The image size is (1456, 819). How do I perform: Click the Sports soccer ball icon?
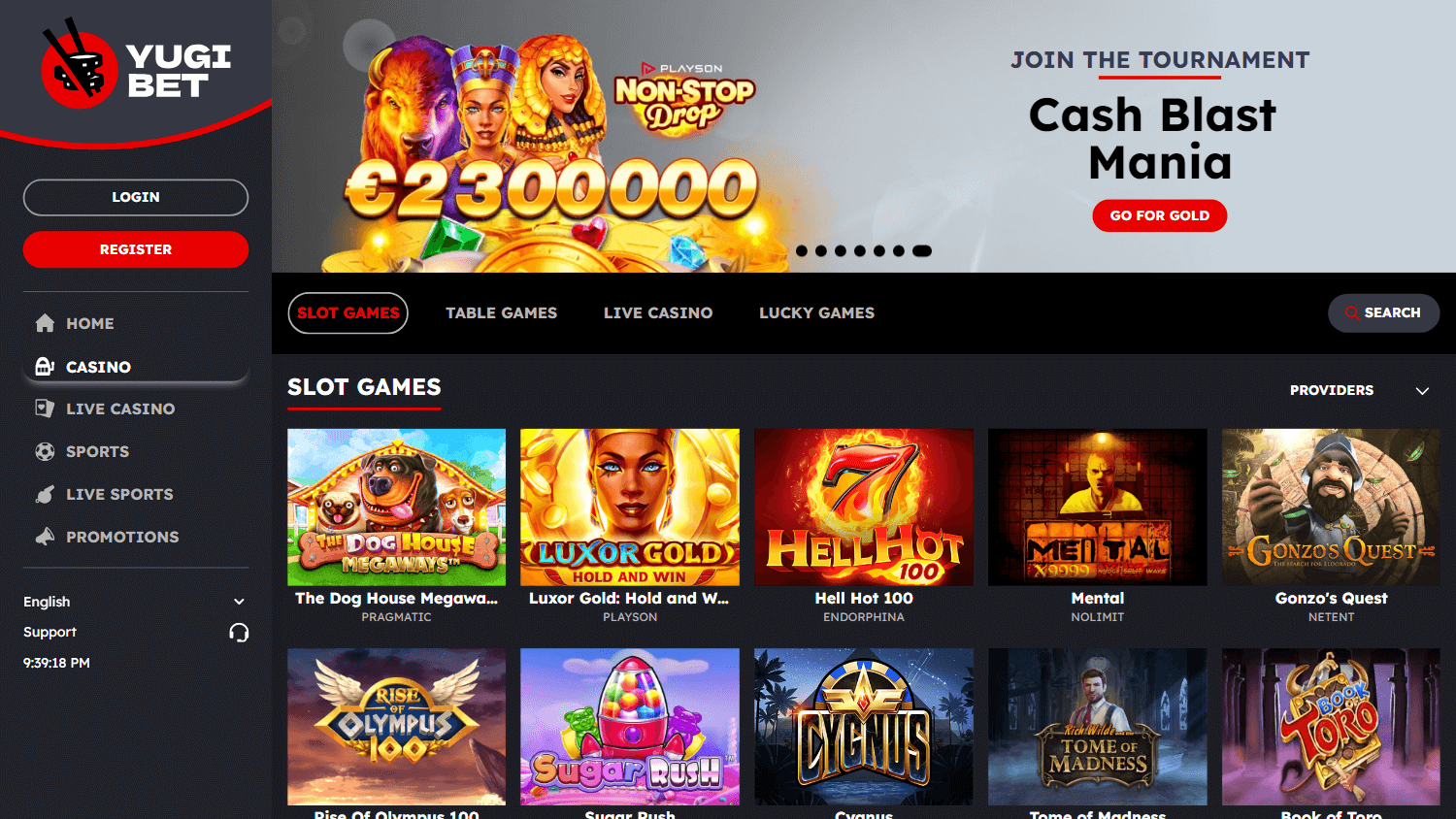click(x=45, y=451)
